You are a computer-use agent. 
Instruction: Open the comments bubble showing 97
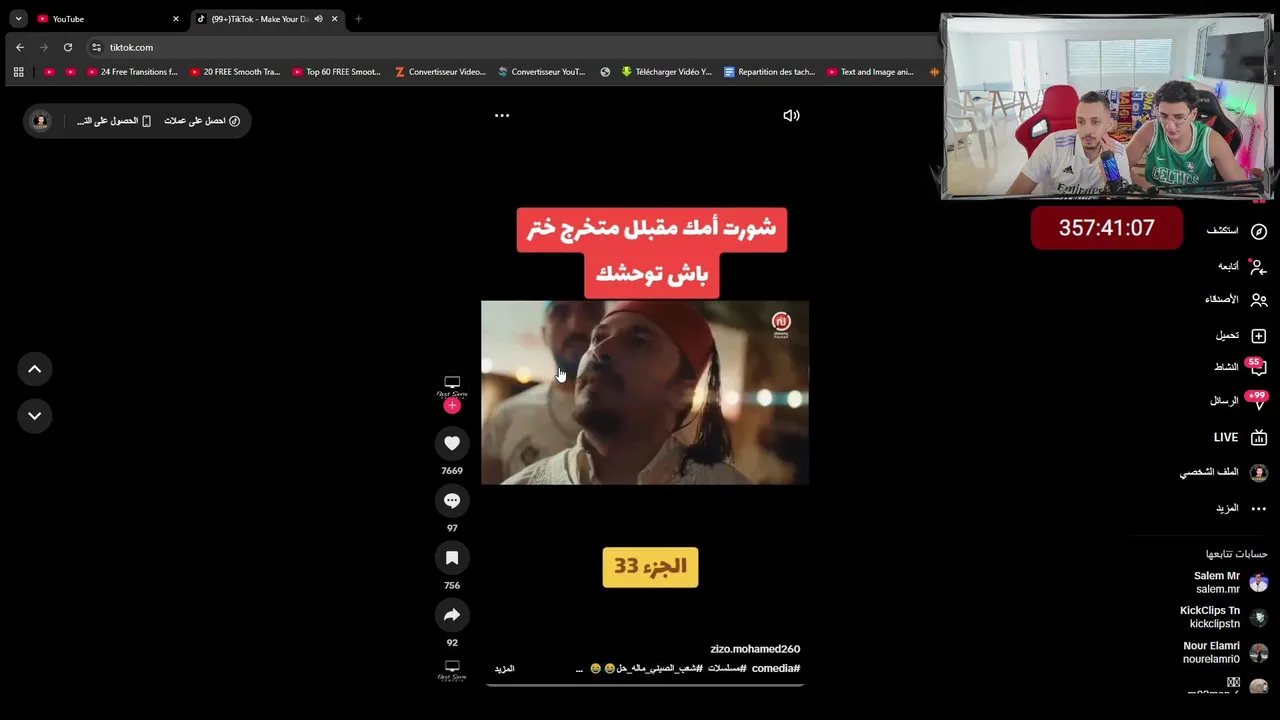452,500
